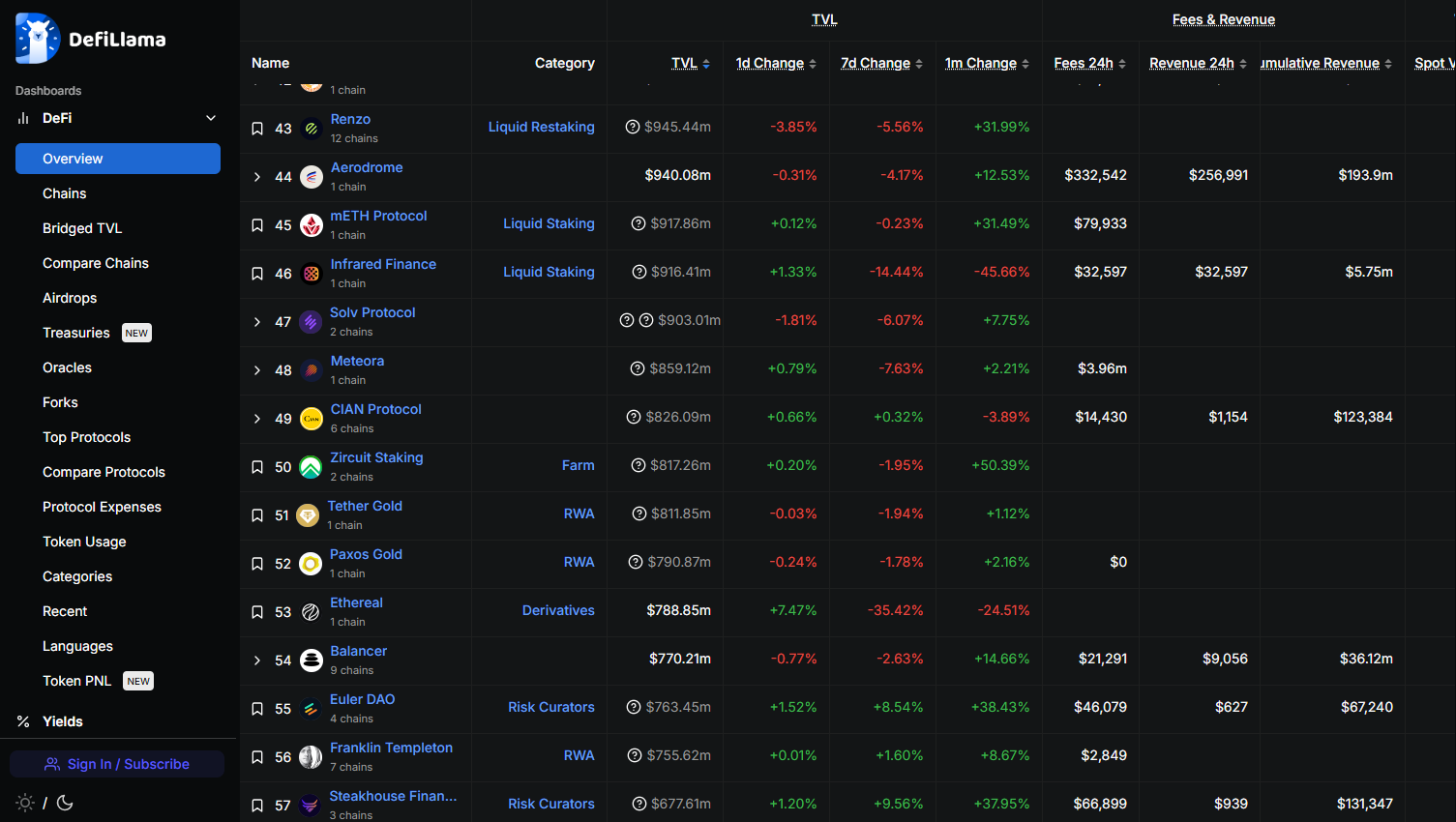Image resolution: width=1456 pixels, height=822 pixels.
Task: Click the Renzo protocol logo
Action: [x=312, y=129]
